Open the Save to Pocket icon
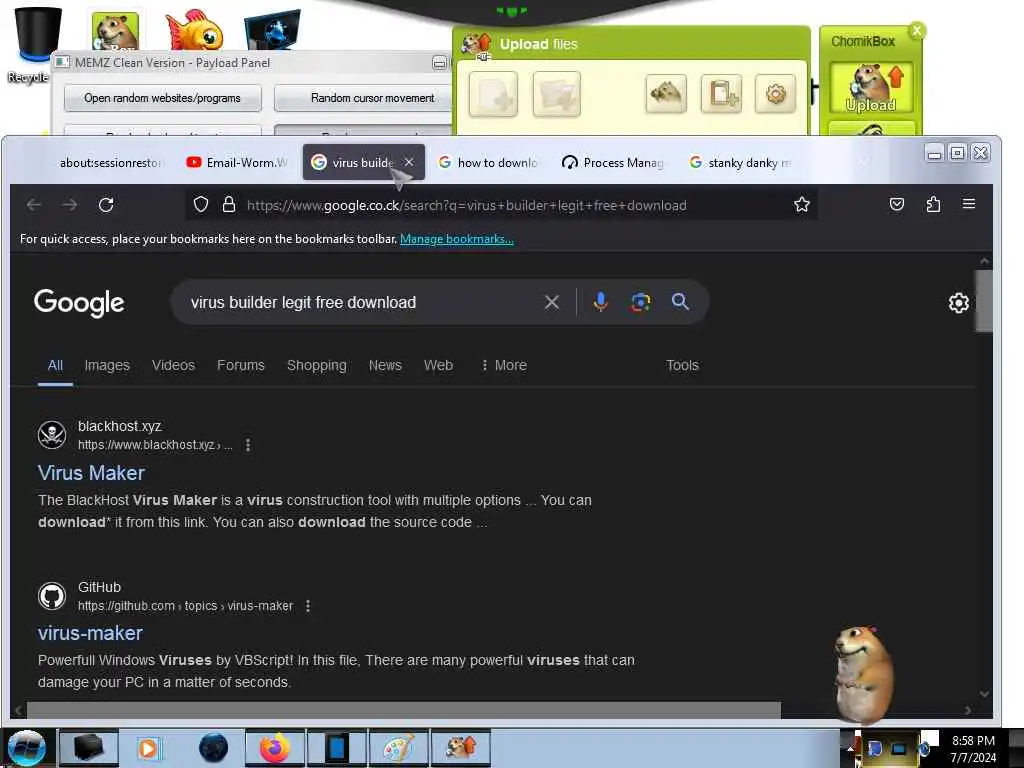This screenshot has height=768, width=1024. click(x=897, y=204)
